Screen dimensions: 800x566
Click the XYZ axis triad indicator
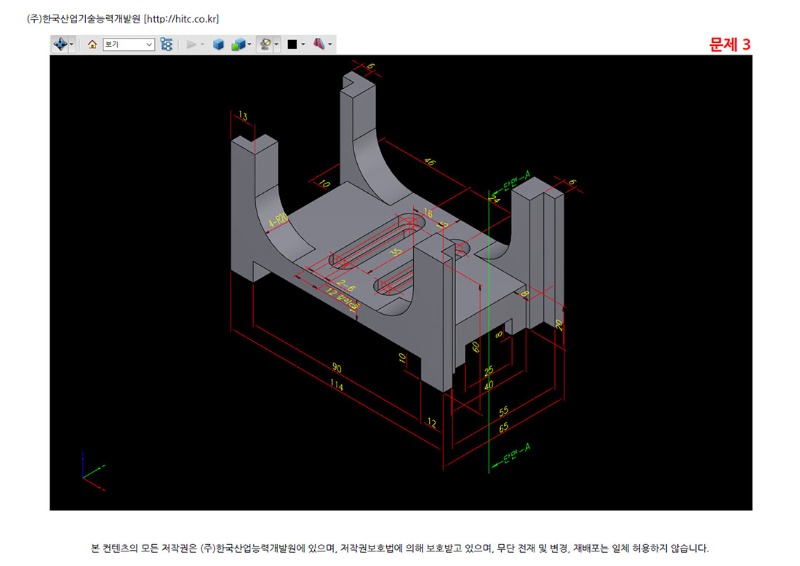[x=94, y=471]
